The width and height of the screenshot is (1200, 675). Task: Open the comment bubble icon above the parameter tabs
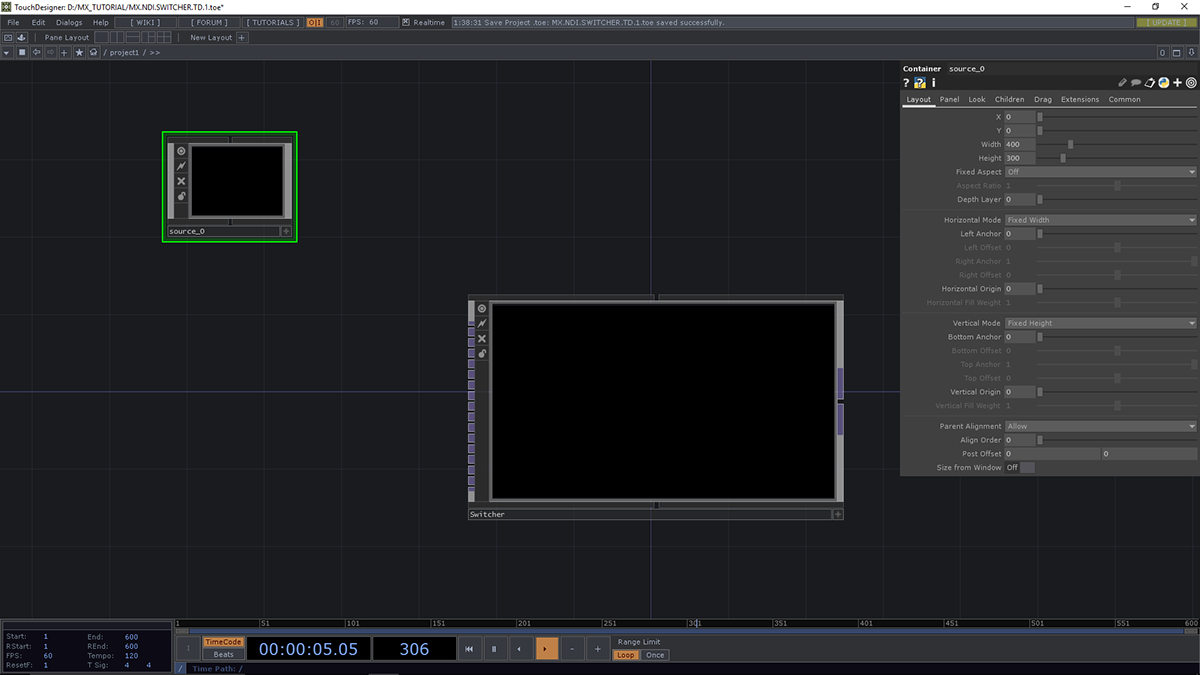(1136, 83)
